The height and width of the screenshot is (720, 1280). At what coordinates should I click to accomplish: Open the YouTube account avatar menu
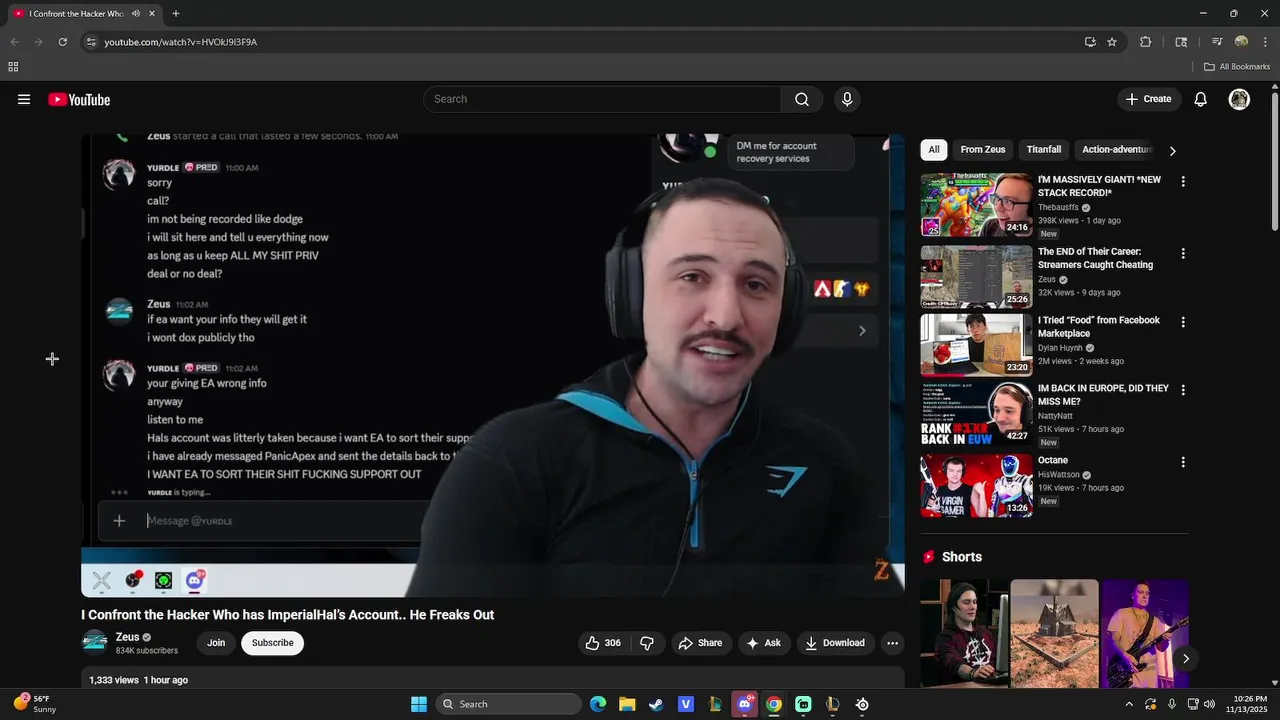[1239, 99]
